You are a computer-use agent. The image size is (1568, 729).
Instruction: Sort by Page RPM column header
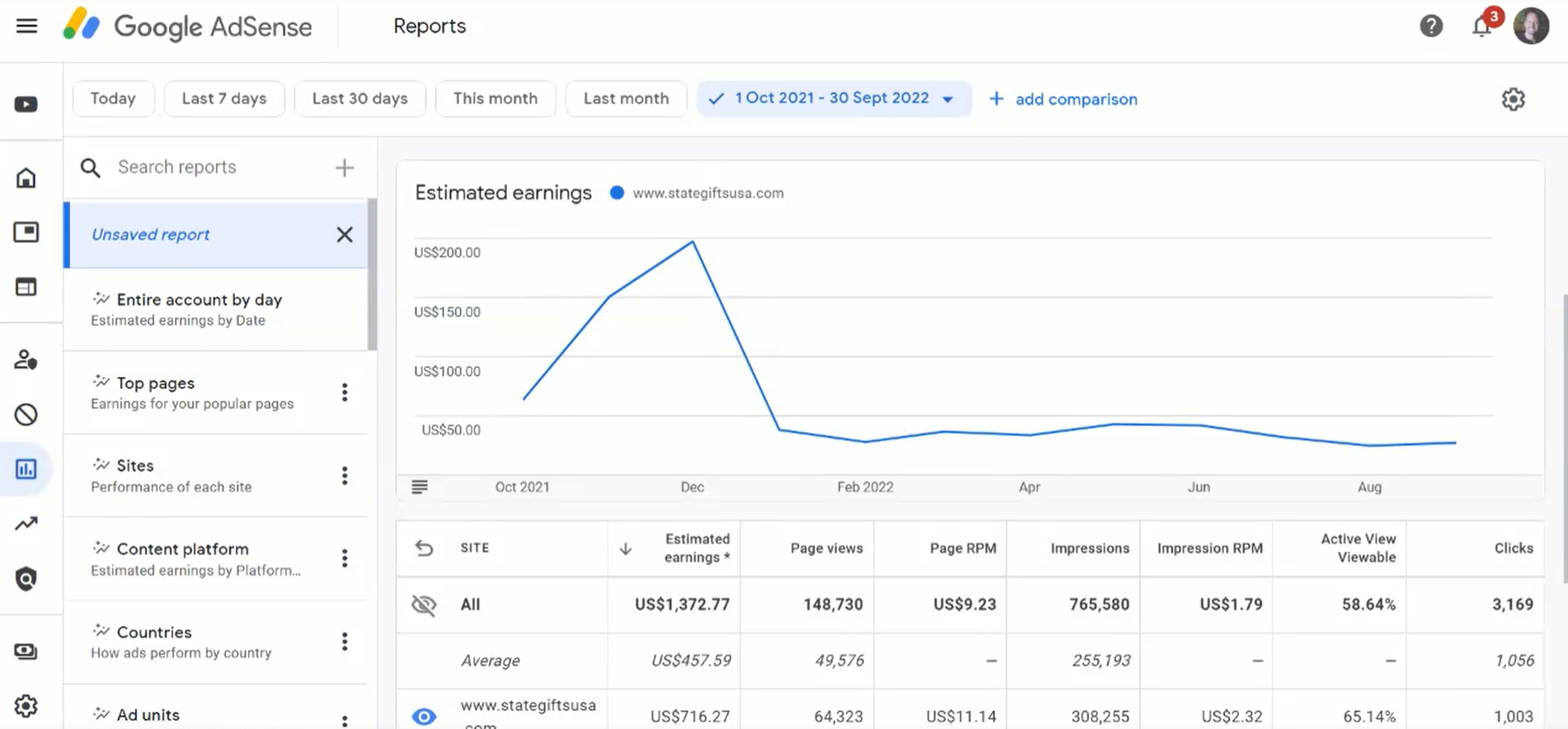(x=963, y=548)
